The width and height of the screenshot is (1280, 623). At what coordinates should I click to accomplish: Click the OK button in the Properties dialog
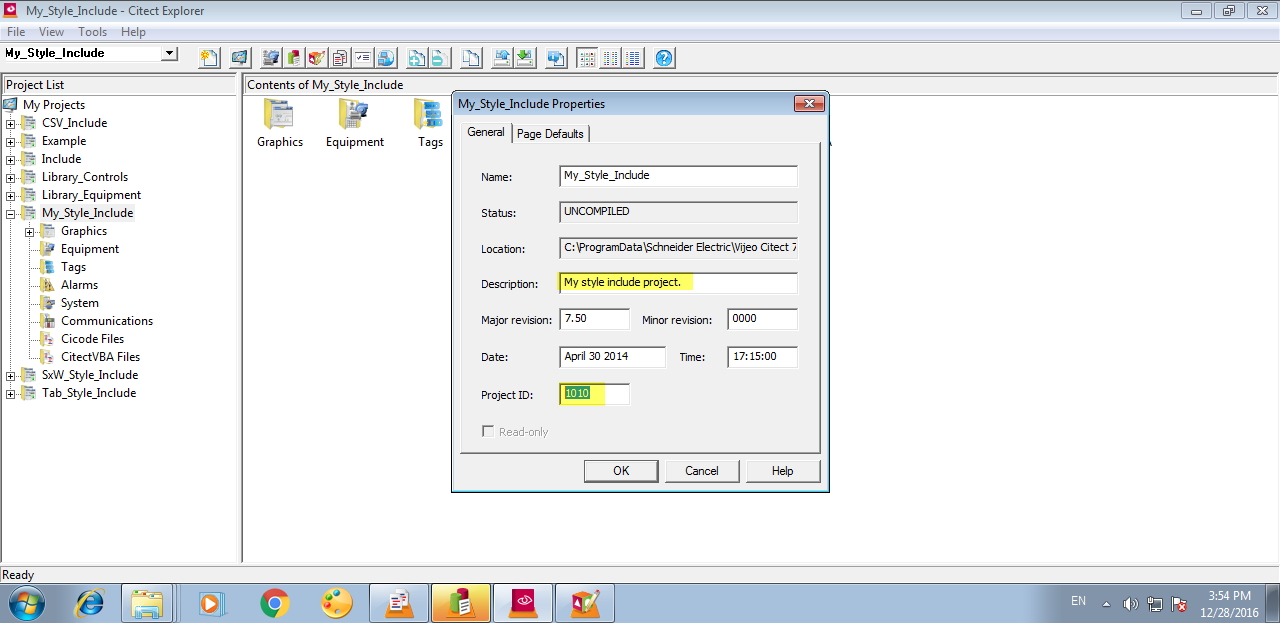[x=620, y=470]
